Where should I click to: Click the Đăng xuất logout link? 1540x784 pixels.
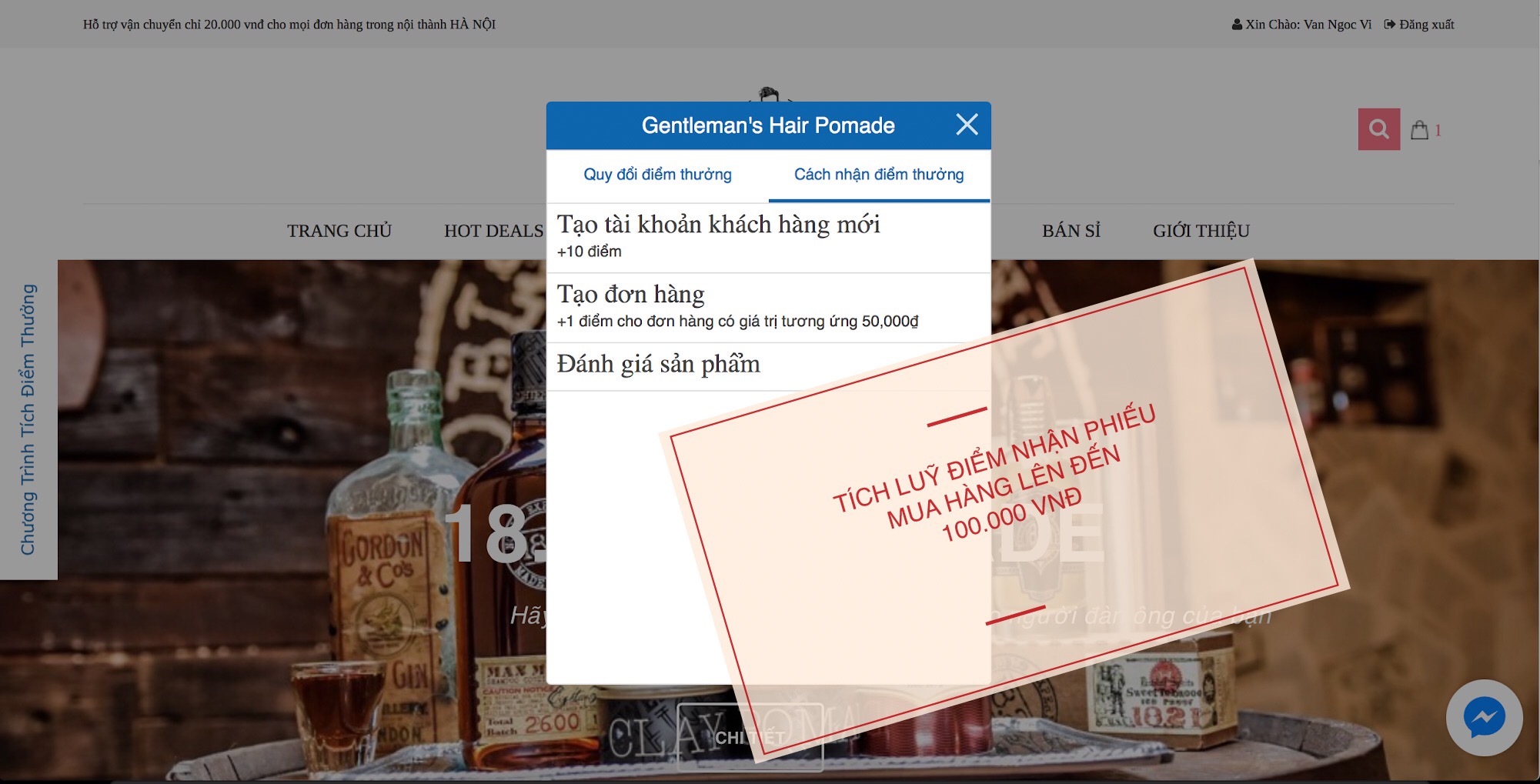point(1426,25)
